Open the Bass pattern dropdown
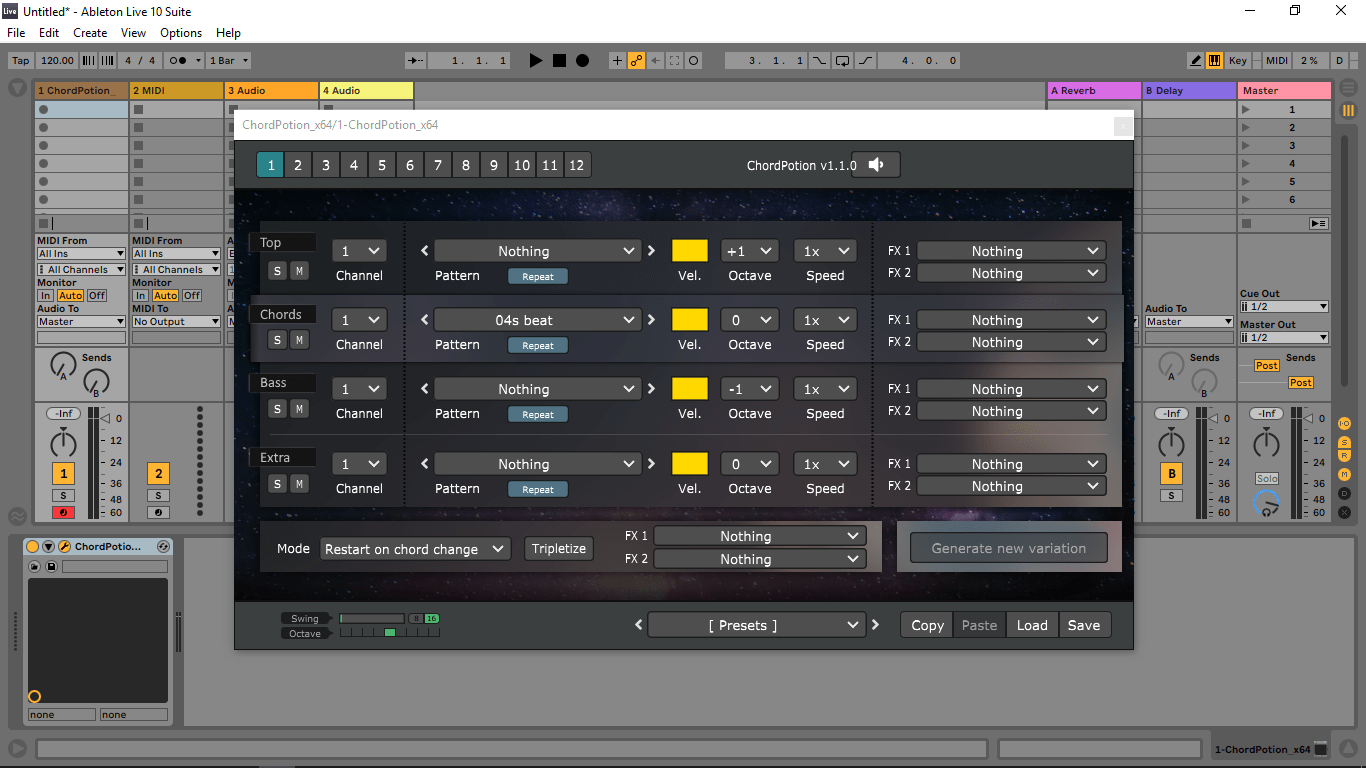The image size is (1366, 768). 537,389
